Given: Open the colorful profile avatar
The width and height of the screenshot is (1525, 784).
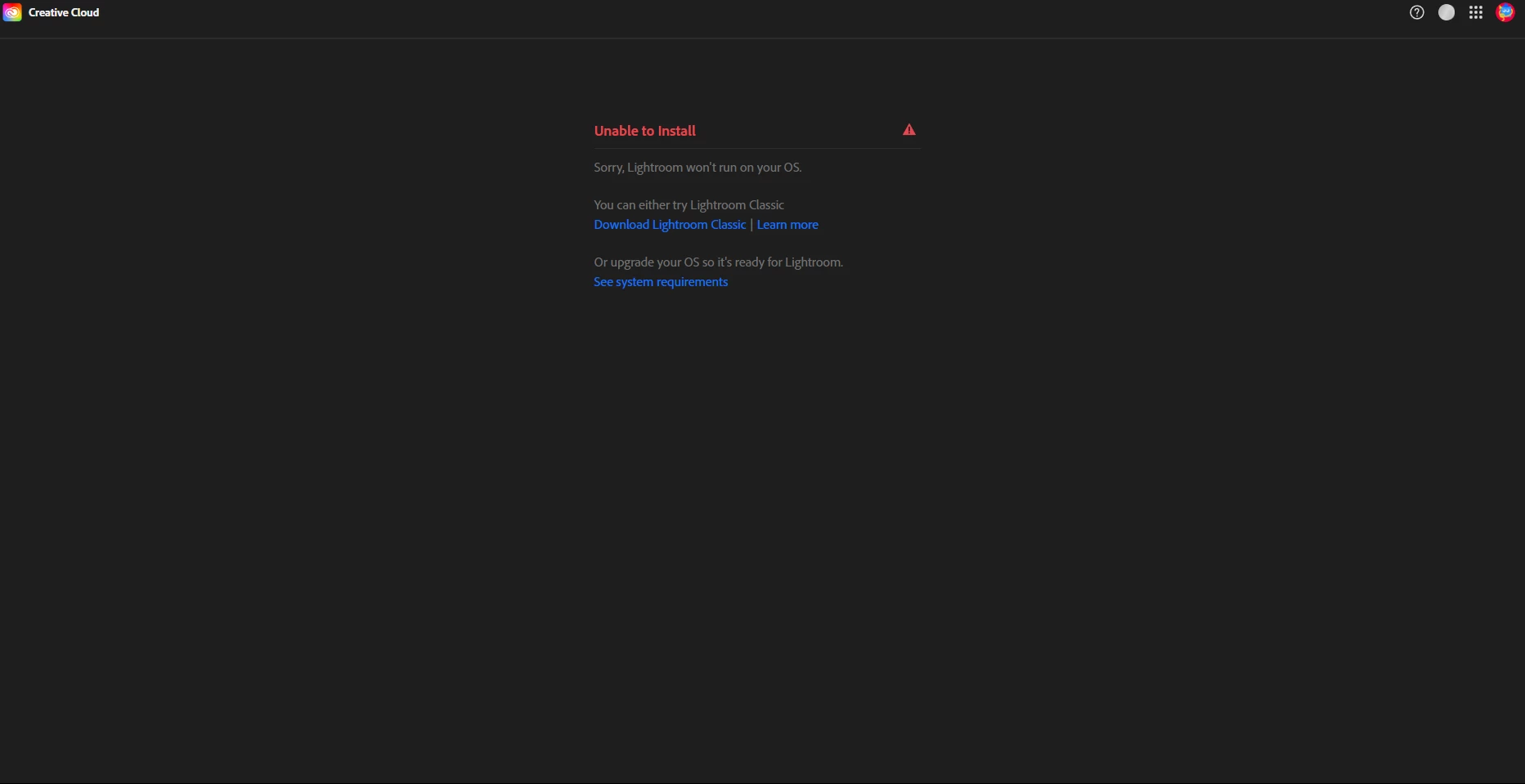Looking at the screenshot, I should coord(1505,12).
